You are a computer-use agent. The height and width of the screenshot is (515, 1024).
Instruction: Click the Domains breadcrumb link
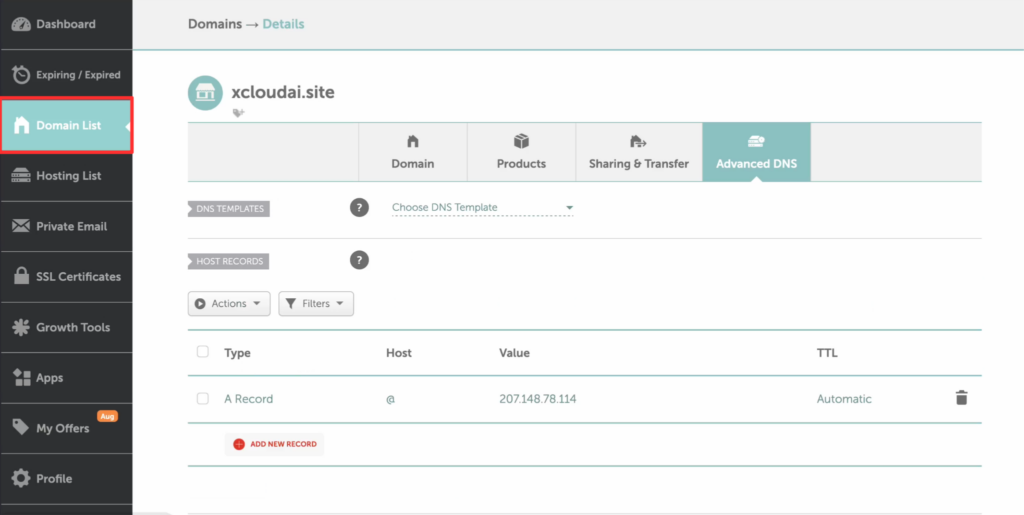tap(215, 24)
